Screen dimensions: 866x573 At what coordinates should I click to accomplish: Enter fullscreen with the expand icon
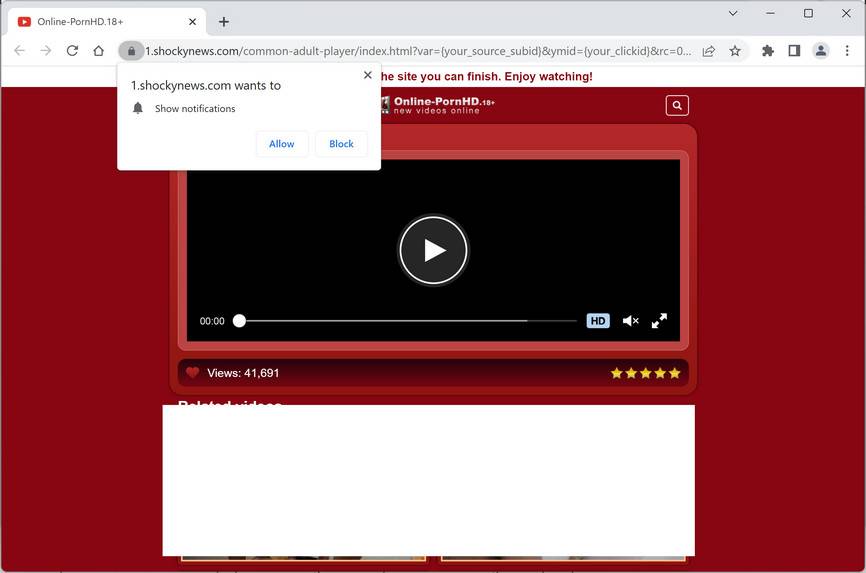click(x=659, y=320)
